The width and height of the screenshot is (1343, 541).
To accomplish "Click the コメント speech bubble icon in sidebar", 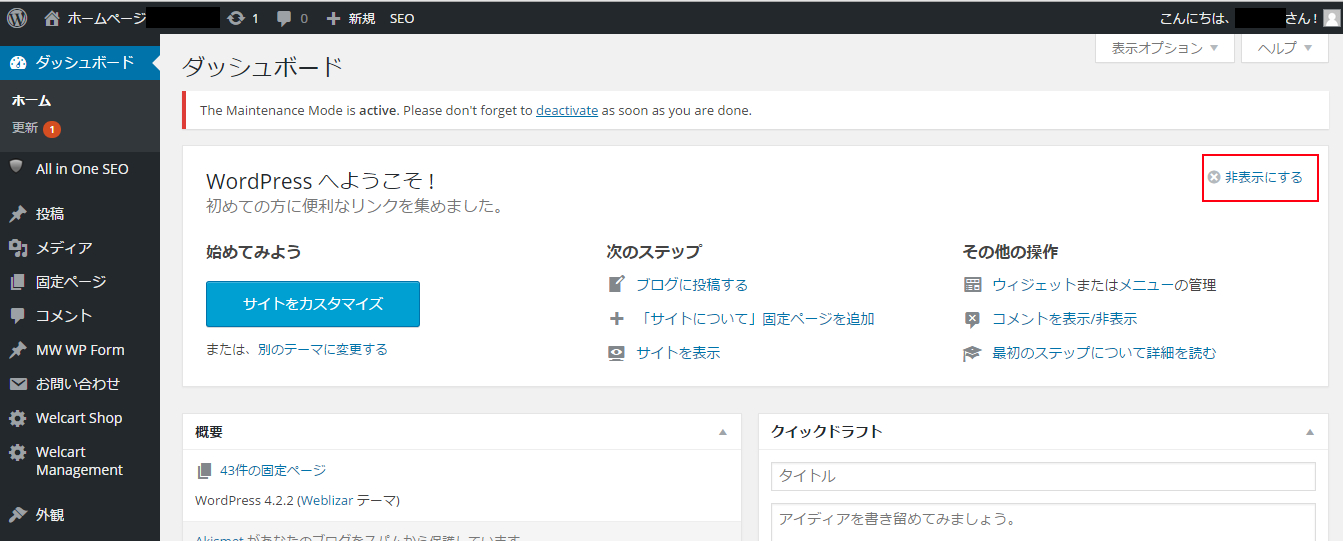I will [x=18, y=315].
